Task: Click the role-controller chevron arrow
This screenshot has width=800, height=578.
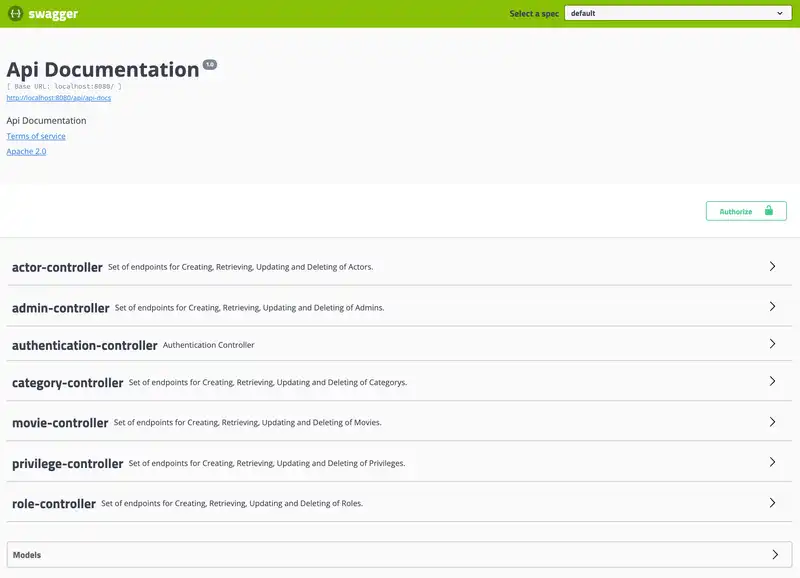Action: (772, 503)
